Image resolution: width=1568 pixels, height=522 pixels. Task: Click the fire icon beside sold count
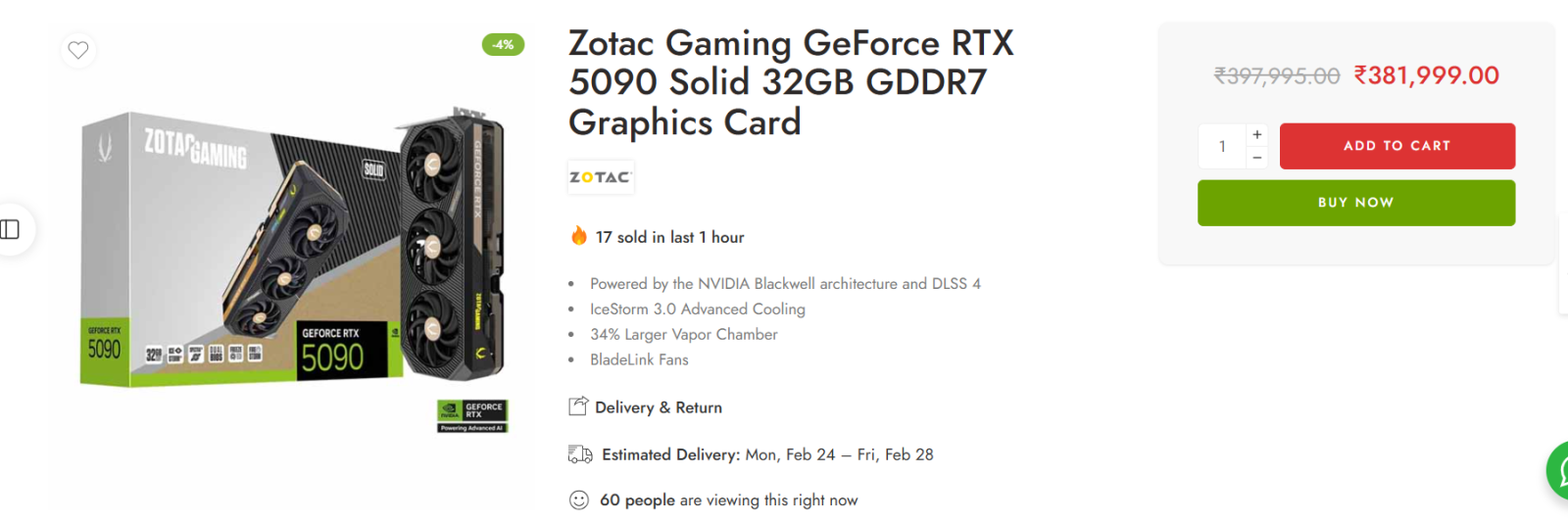point(579,236)
